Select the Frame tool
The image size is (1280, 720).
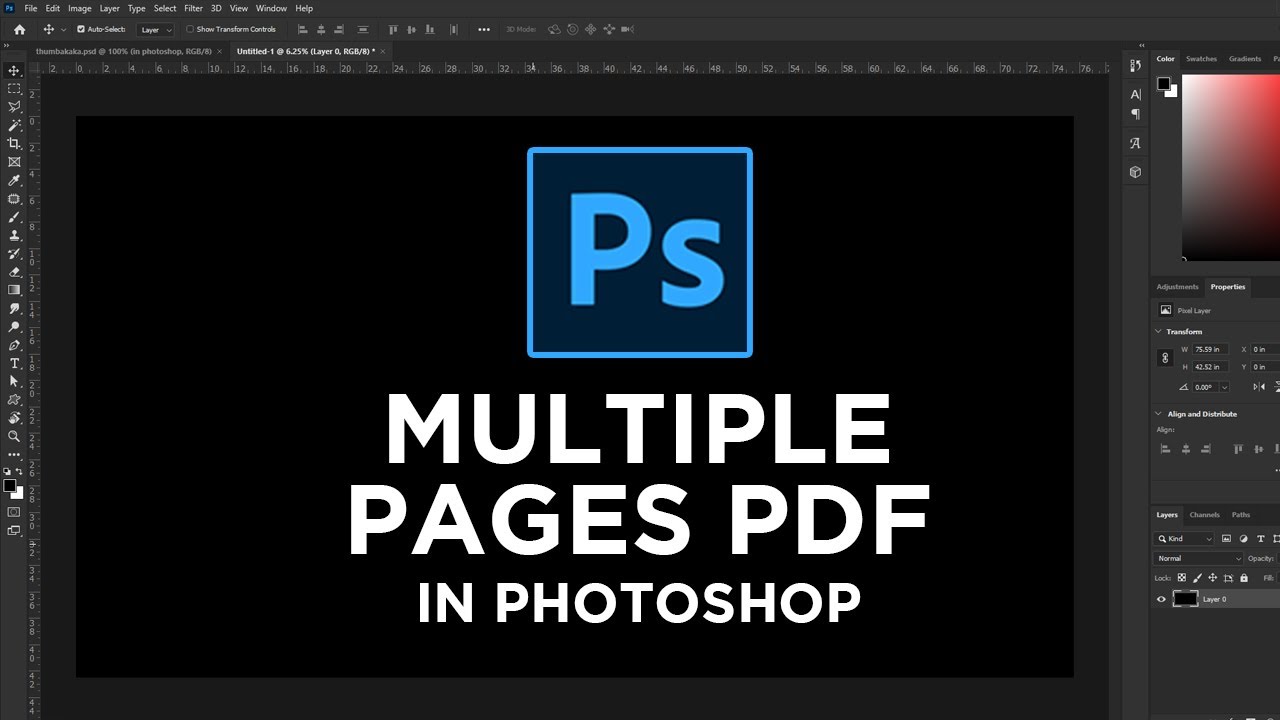point(14,162)
